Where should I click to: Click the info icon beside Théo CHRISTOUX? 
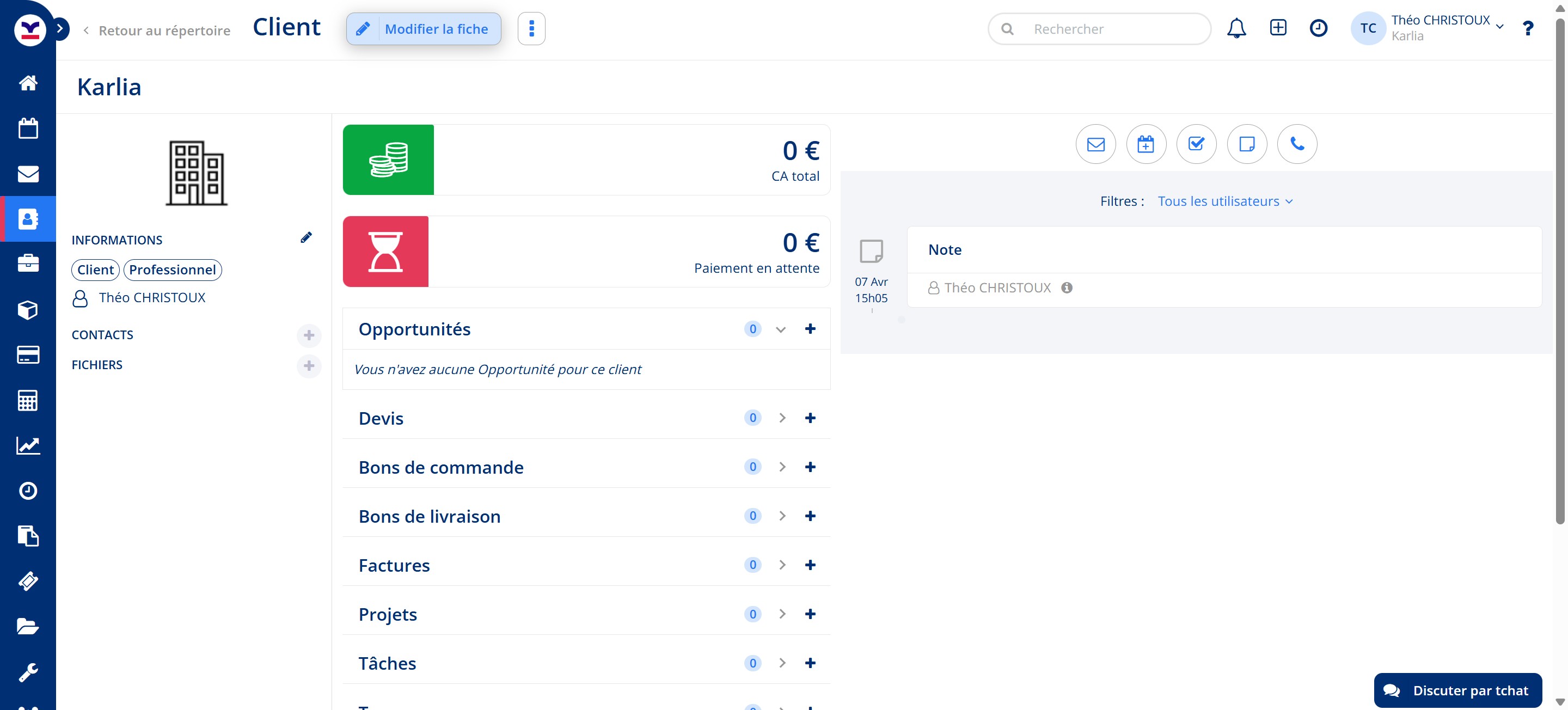coord(1067,287)
